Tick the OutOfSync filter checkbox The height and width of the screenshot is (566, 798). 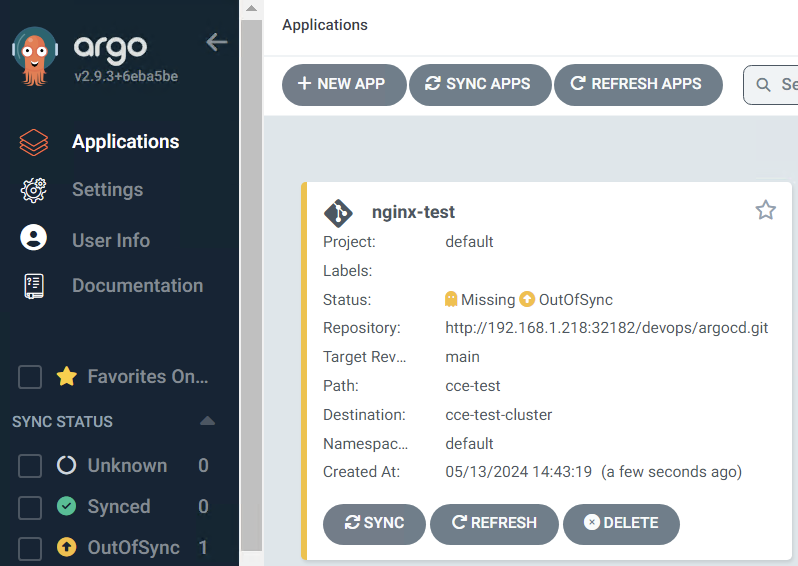[x=30, y=548]
